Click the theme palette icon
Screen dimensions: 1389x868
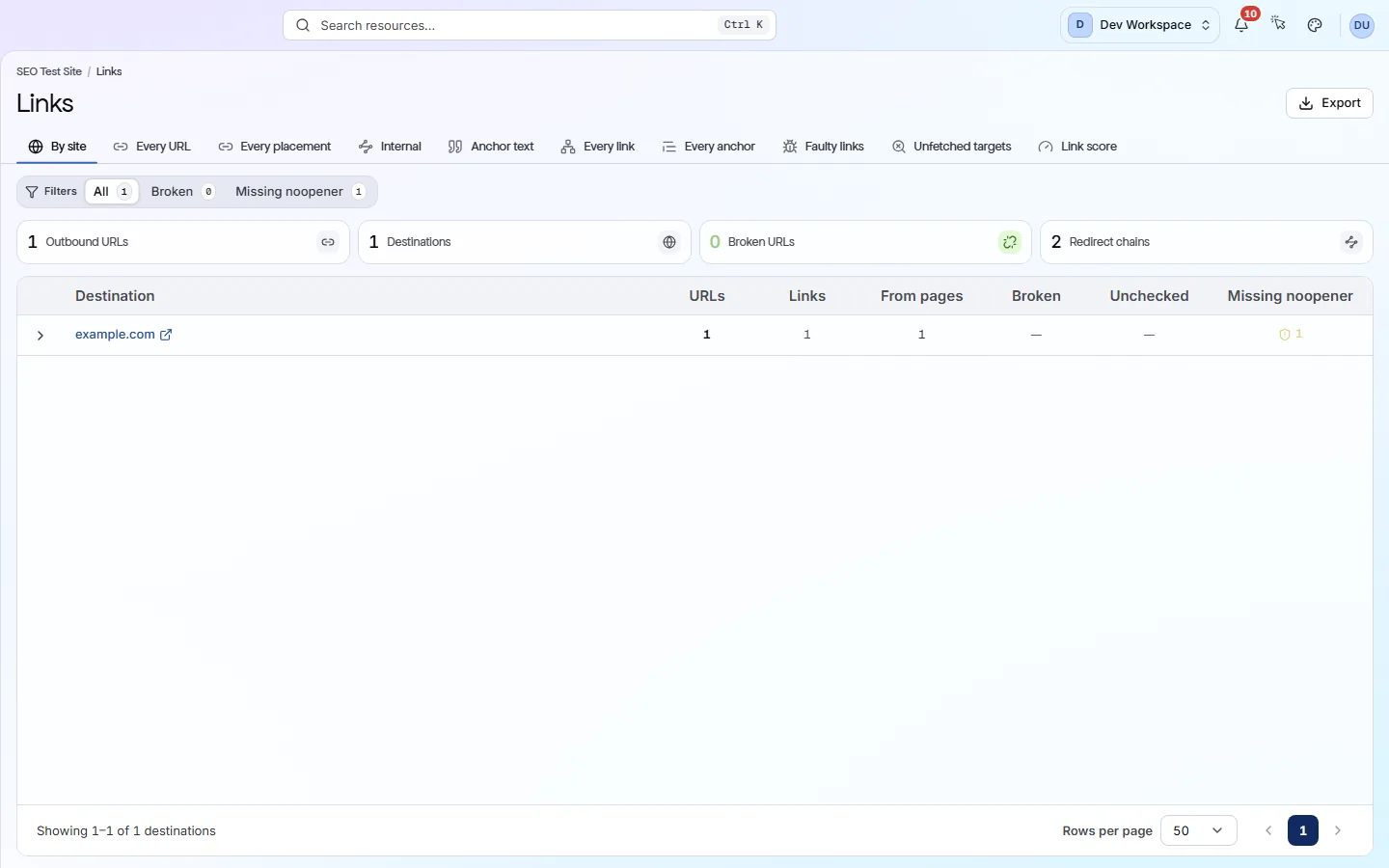1315,25
